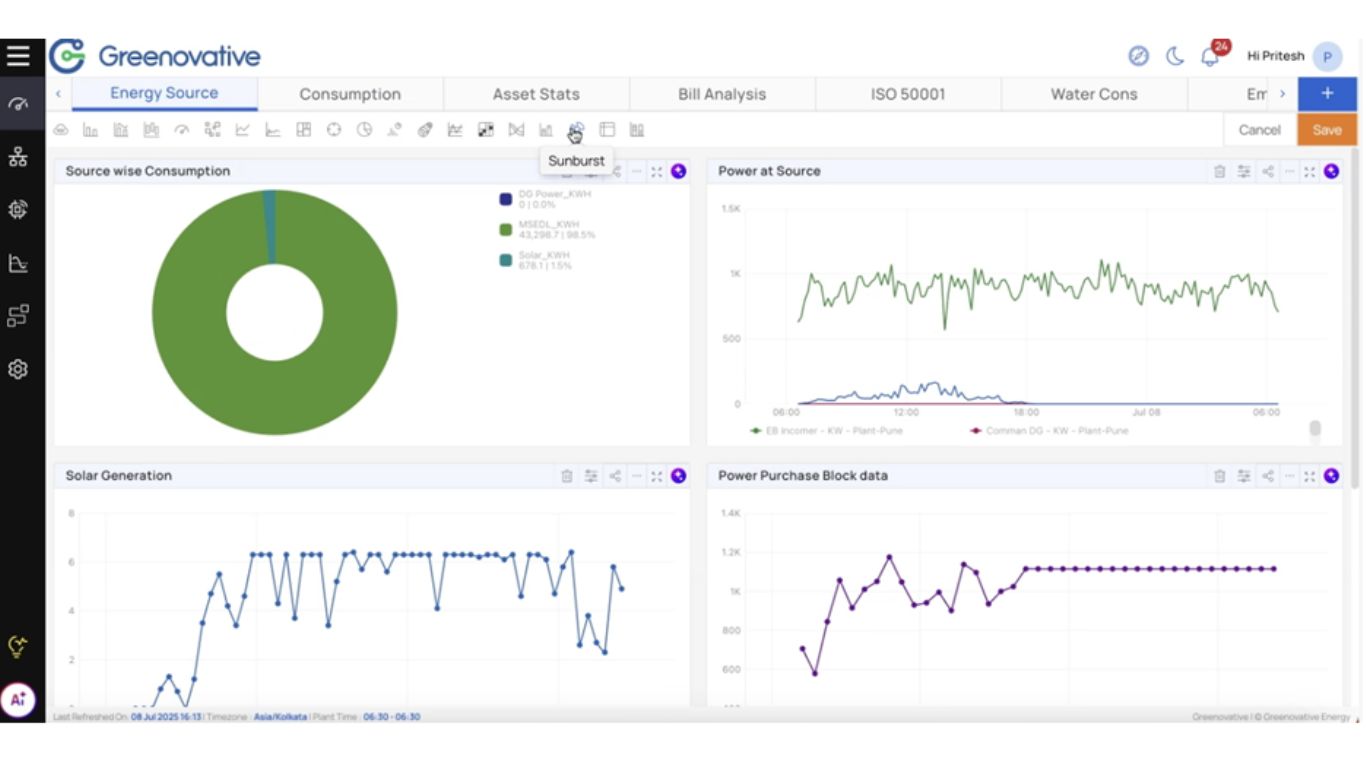Screen dimensions: 1366x768
Task: Cancel dashboard editing
Action: (1259, 130)
